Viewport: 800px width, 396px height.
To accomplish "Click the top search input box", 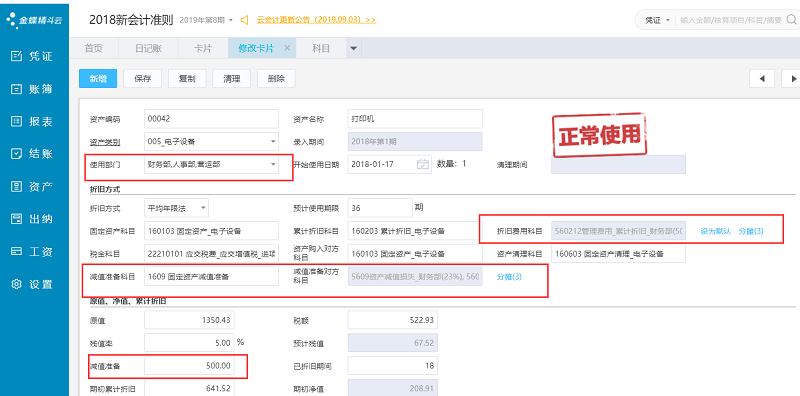I will (x=731, y=20).
